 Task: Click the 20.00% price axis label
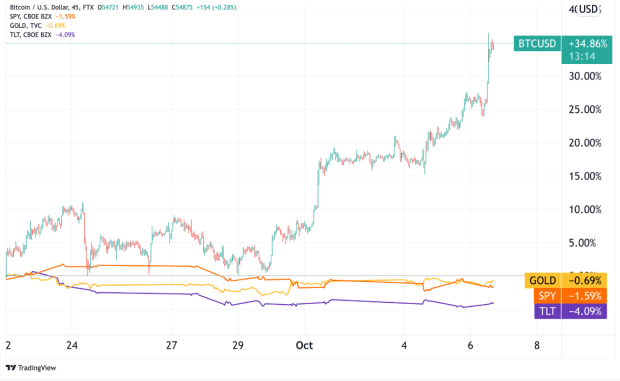(x=585, y=143)
